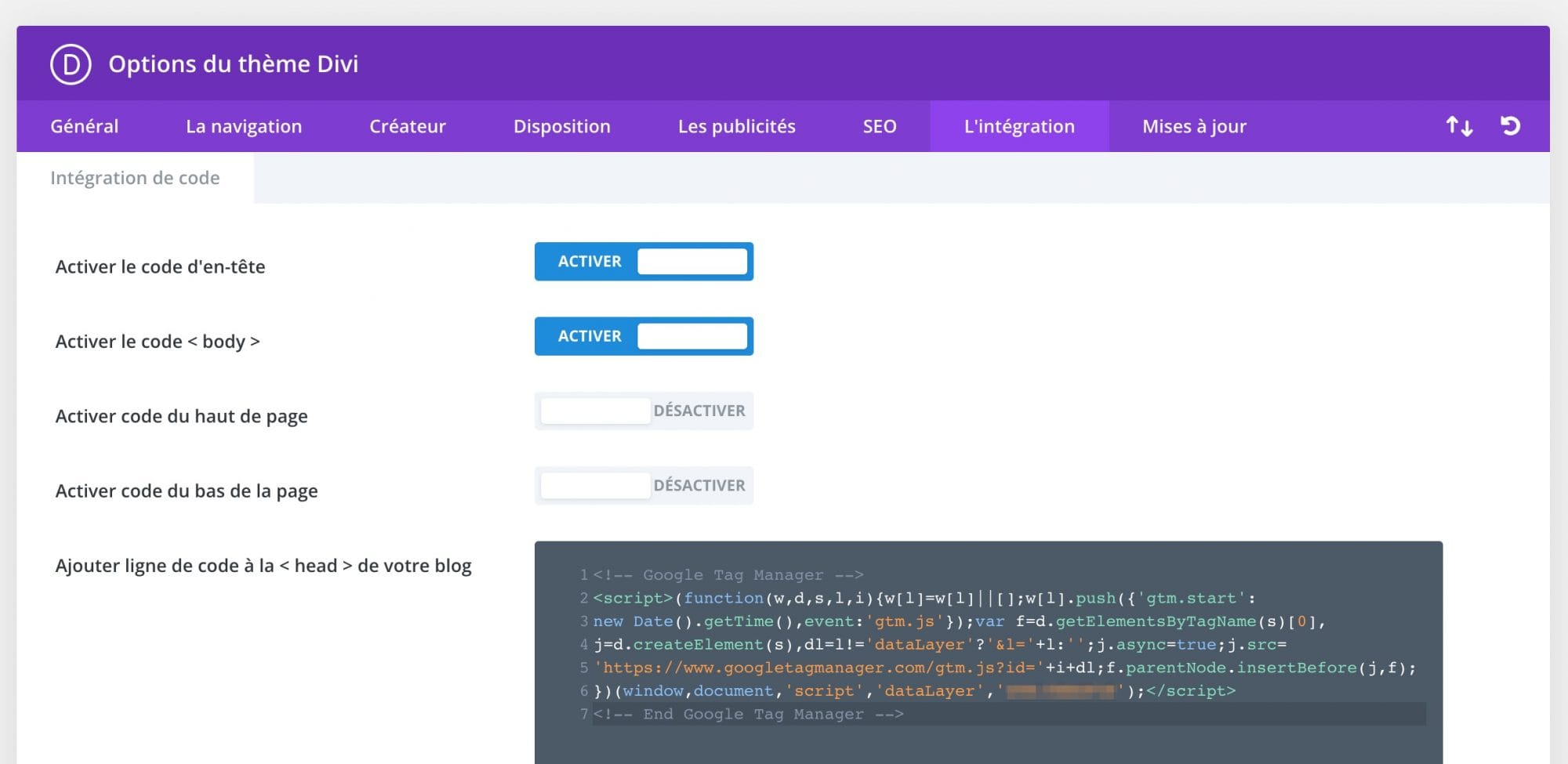The width and height of the screenshot is (1568, 764).
Task: Click the Divi logo icon
Action: pos(71,64)
